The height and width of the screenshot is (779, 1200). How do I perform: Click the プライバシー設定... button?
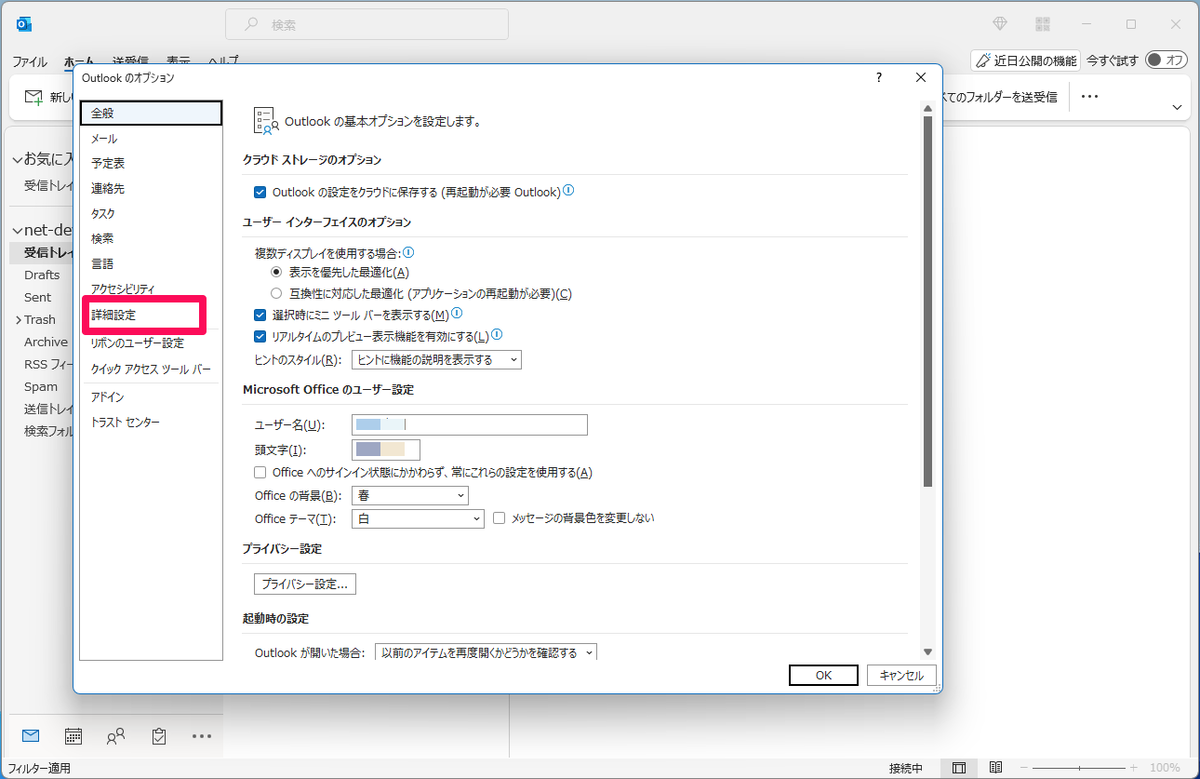(303, 583)
